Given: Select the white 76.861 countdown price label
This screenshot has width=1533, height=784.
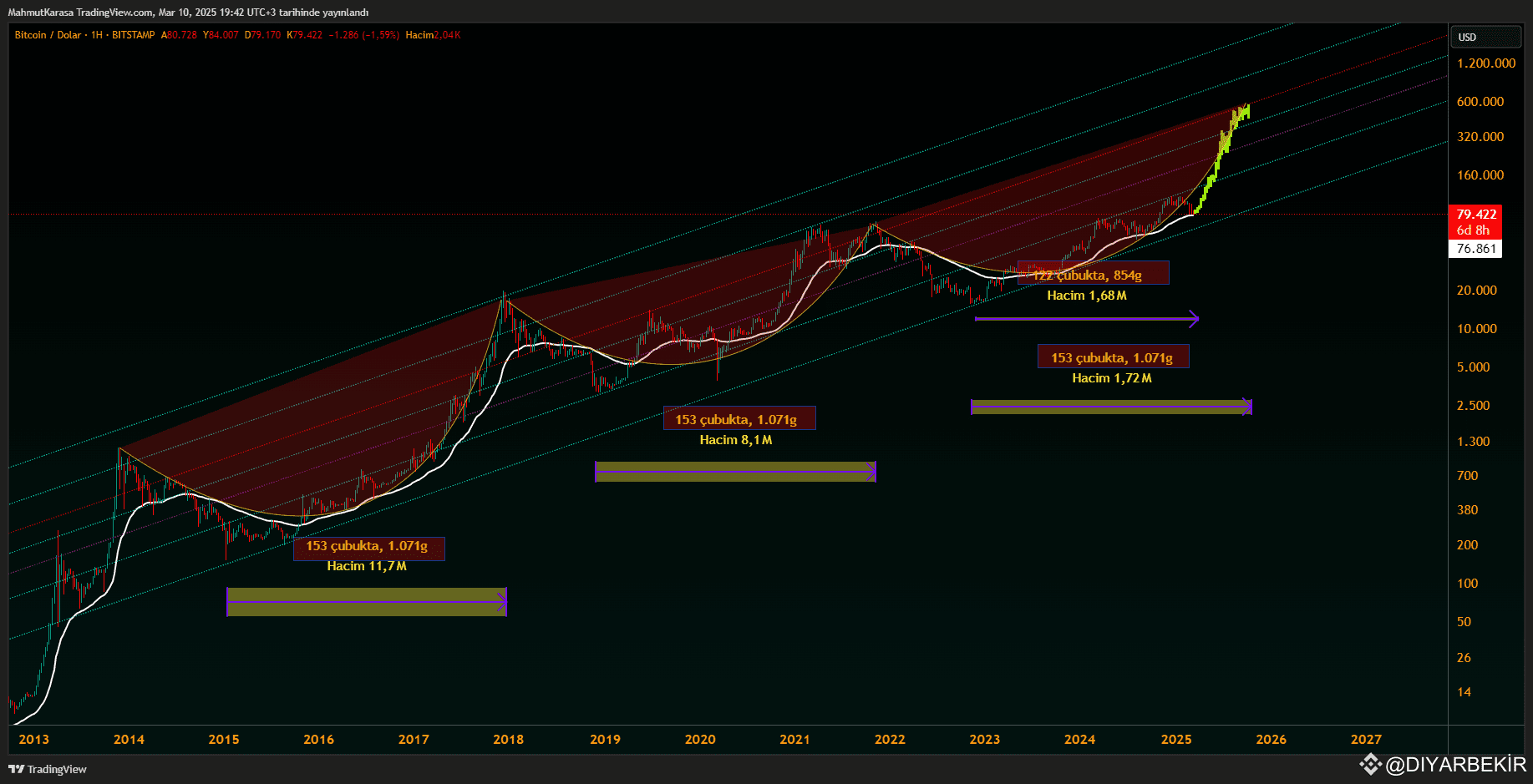Looking at the screenshot, I should click(x=1475, y=248).
